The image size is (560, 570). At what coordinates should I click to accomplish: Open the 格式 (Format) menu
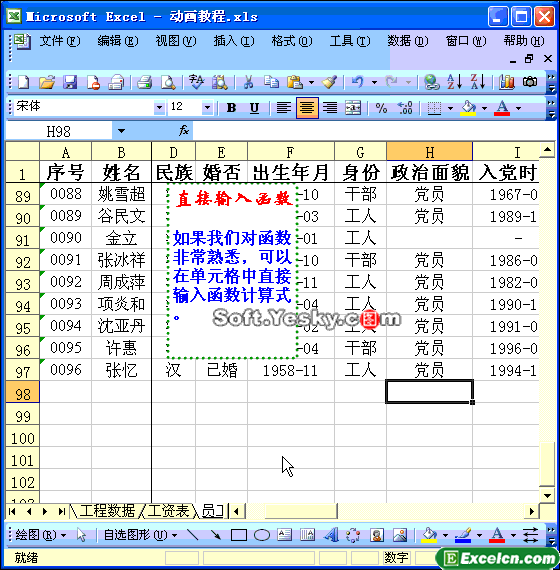point(292,41)
